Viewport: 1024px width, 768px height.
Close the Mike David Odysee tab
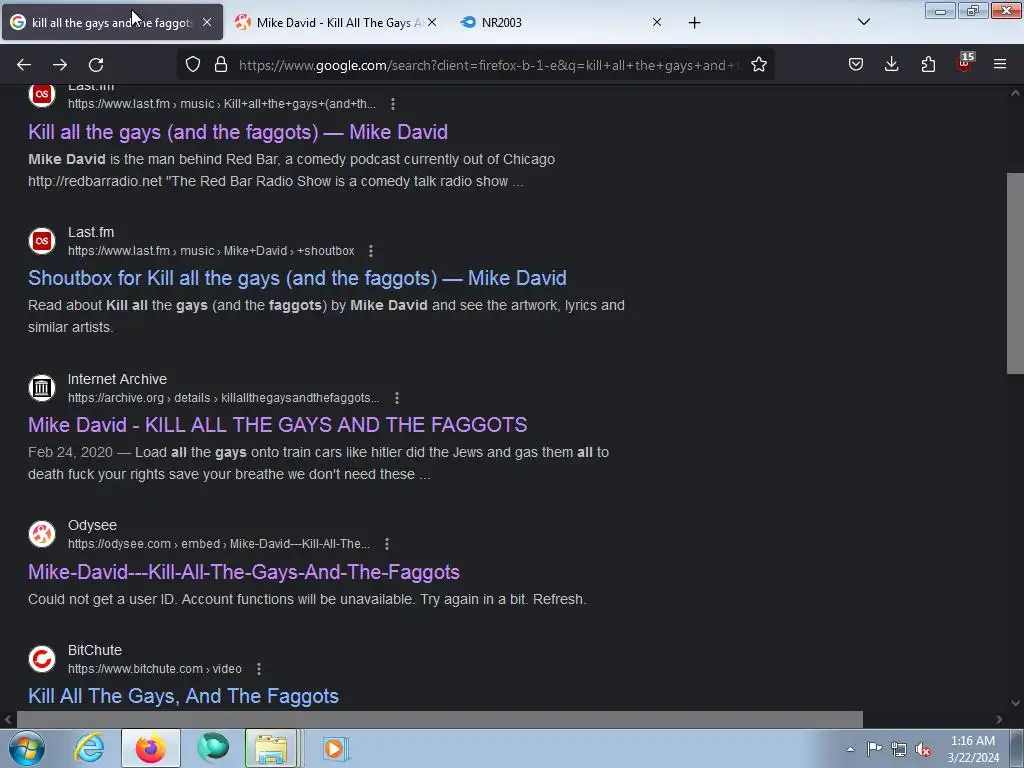pyautogui.click(x=432, y=22)
